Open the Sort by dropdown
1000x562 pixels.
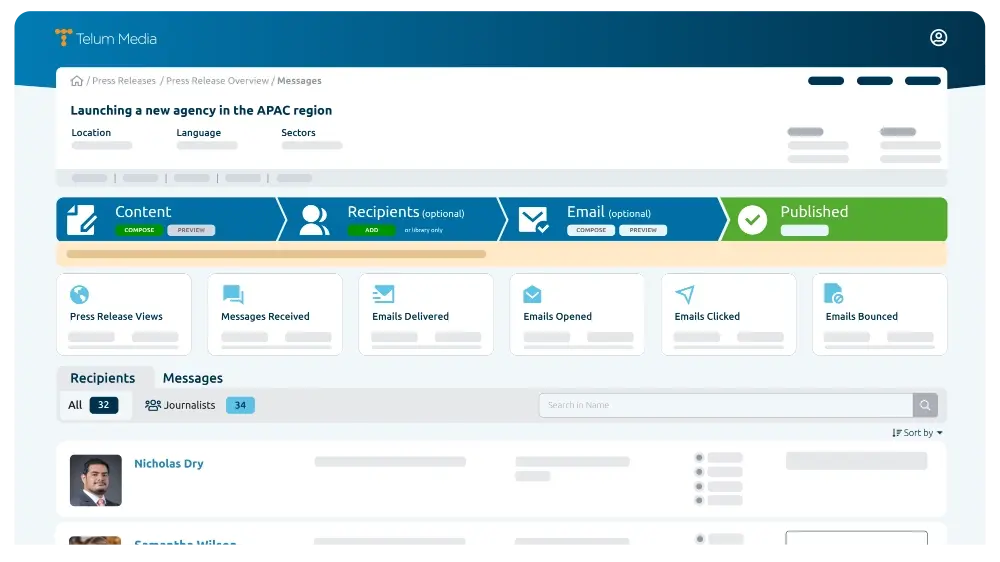917,433
